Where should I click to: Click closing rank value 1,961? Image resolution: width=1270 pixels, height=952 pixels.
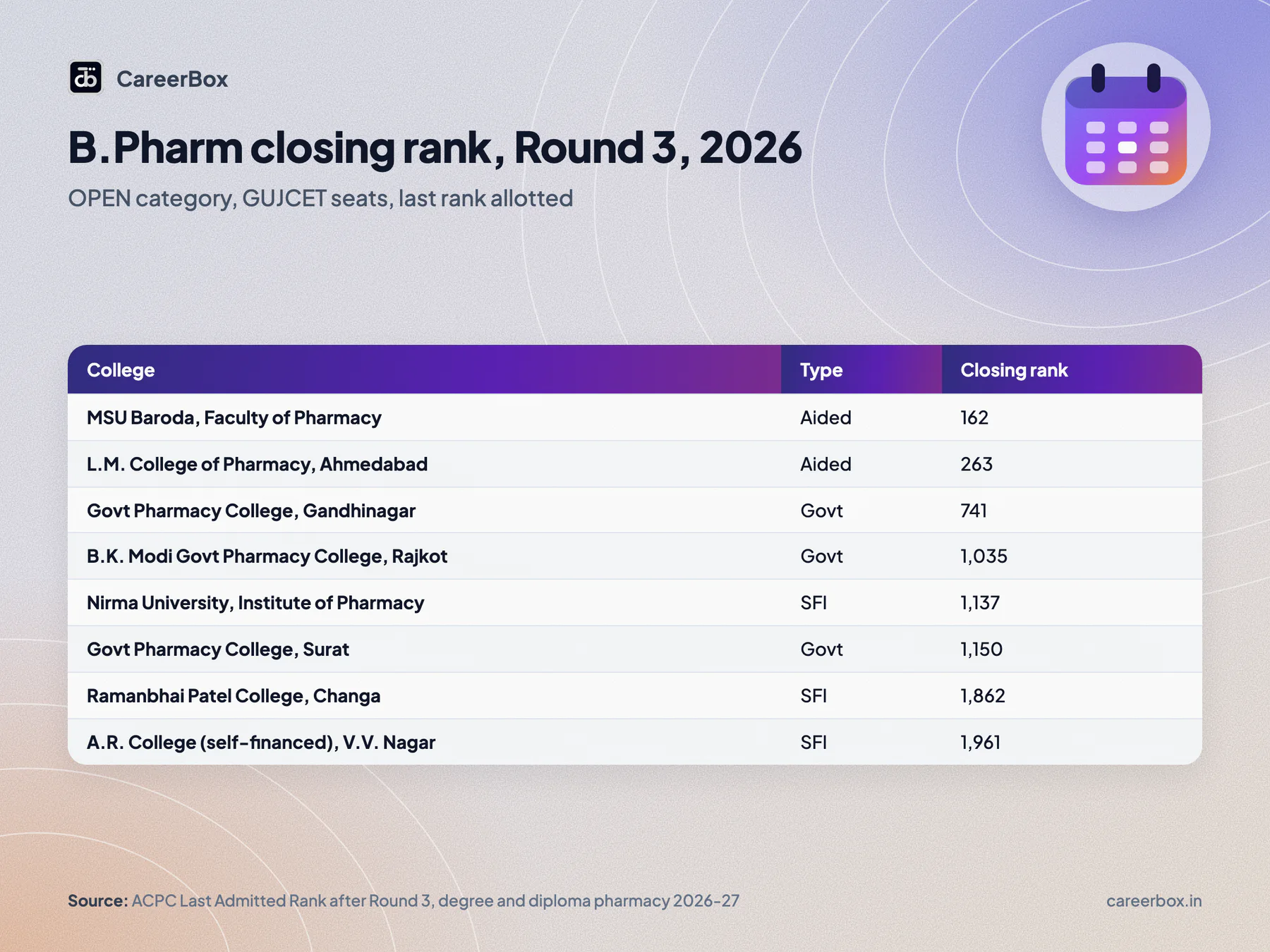point(981,743)
